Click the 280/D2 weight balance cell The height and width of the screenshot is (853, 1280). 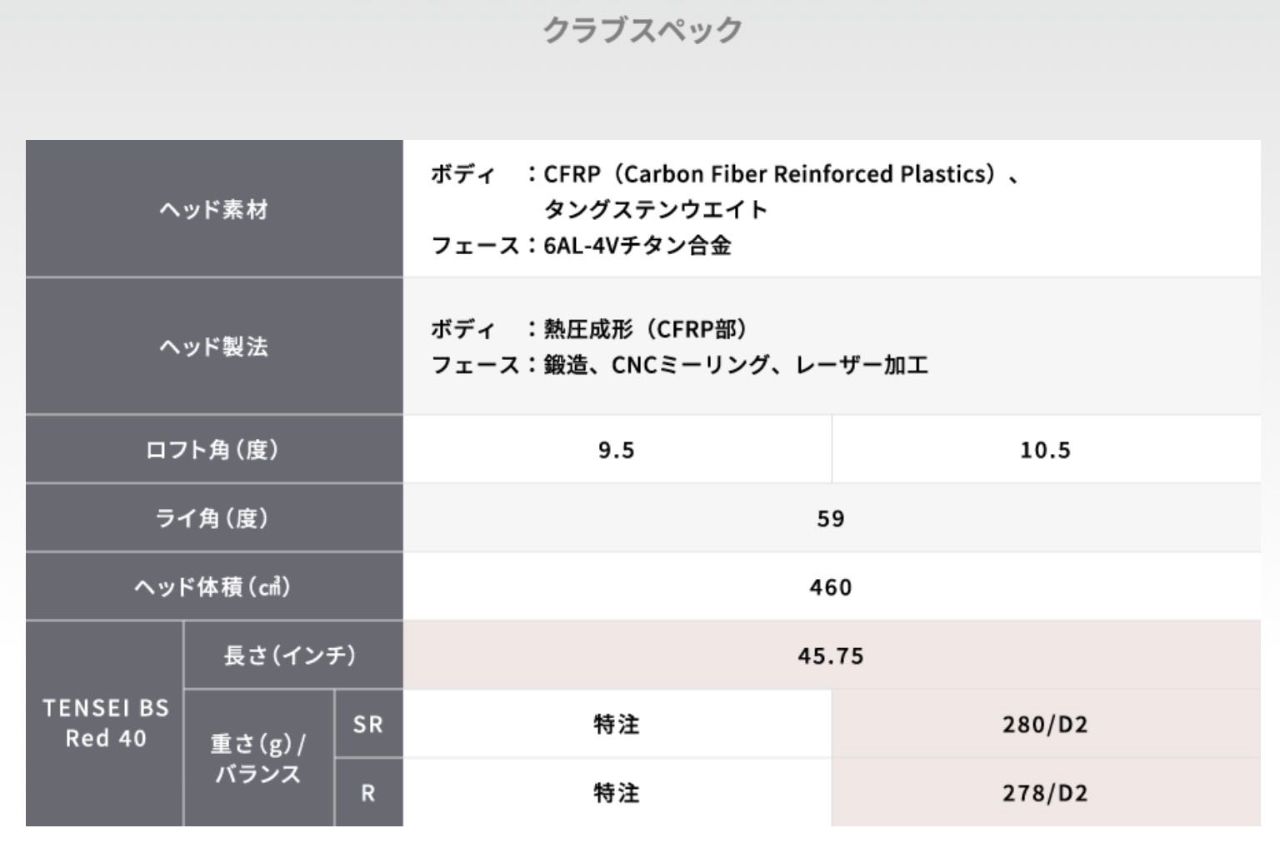(x=1045, y=724)
